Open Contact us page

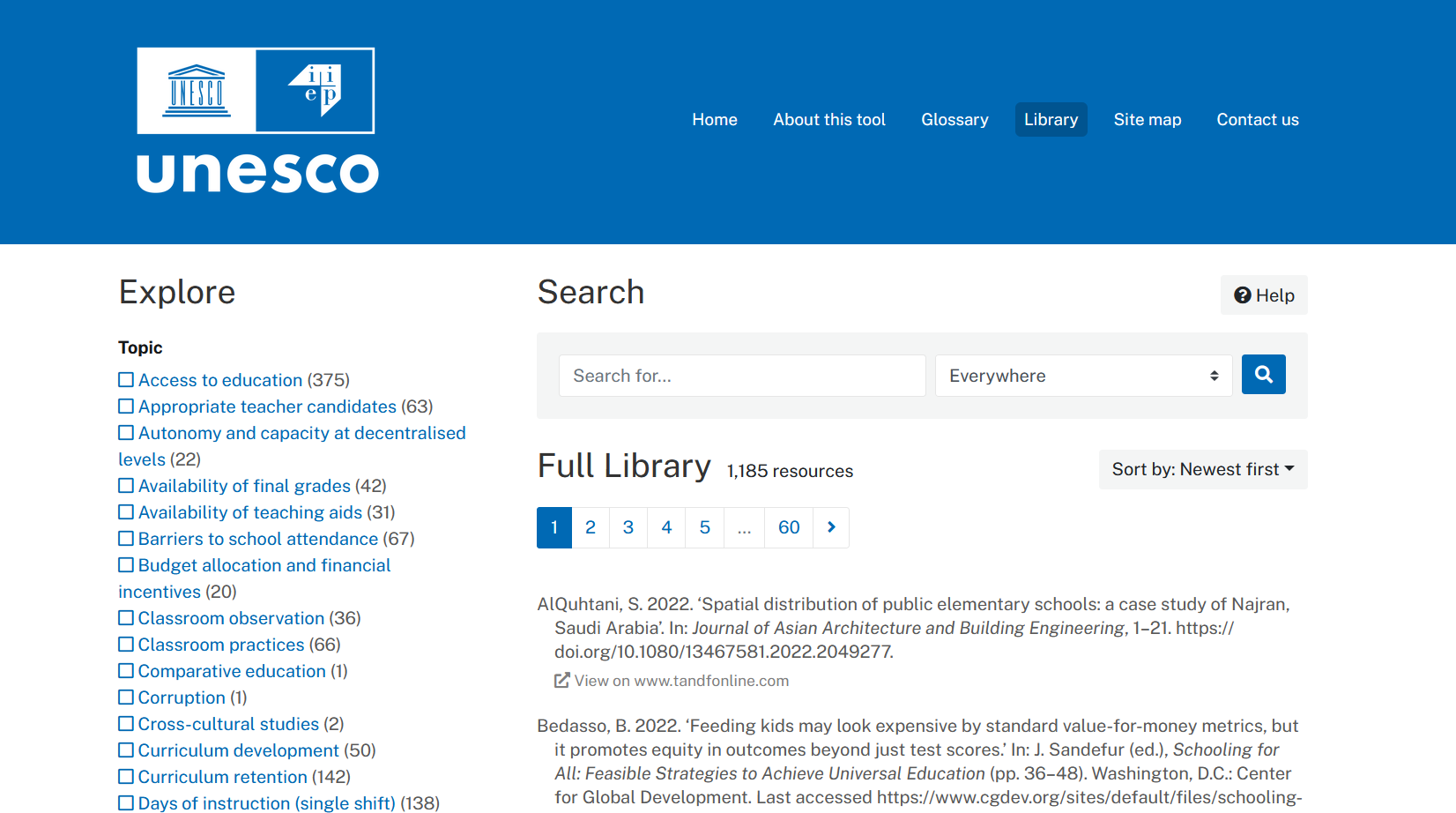pos(1257,120)
